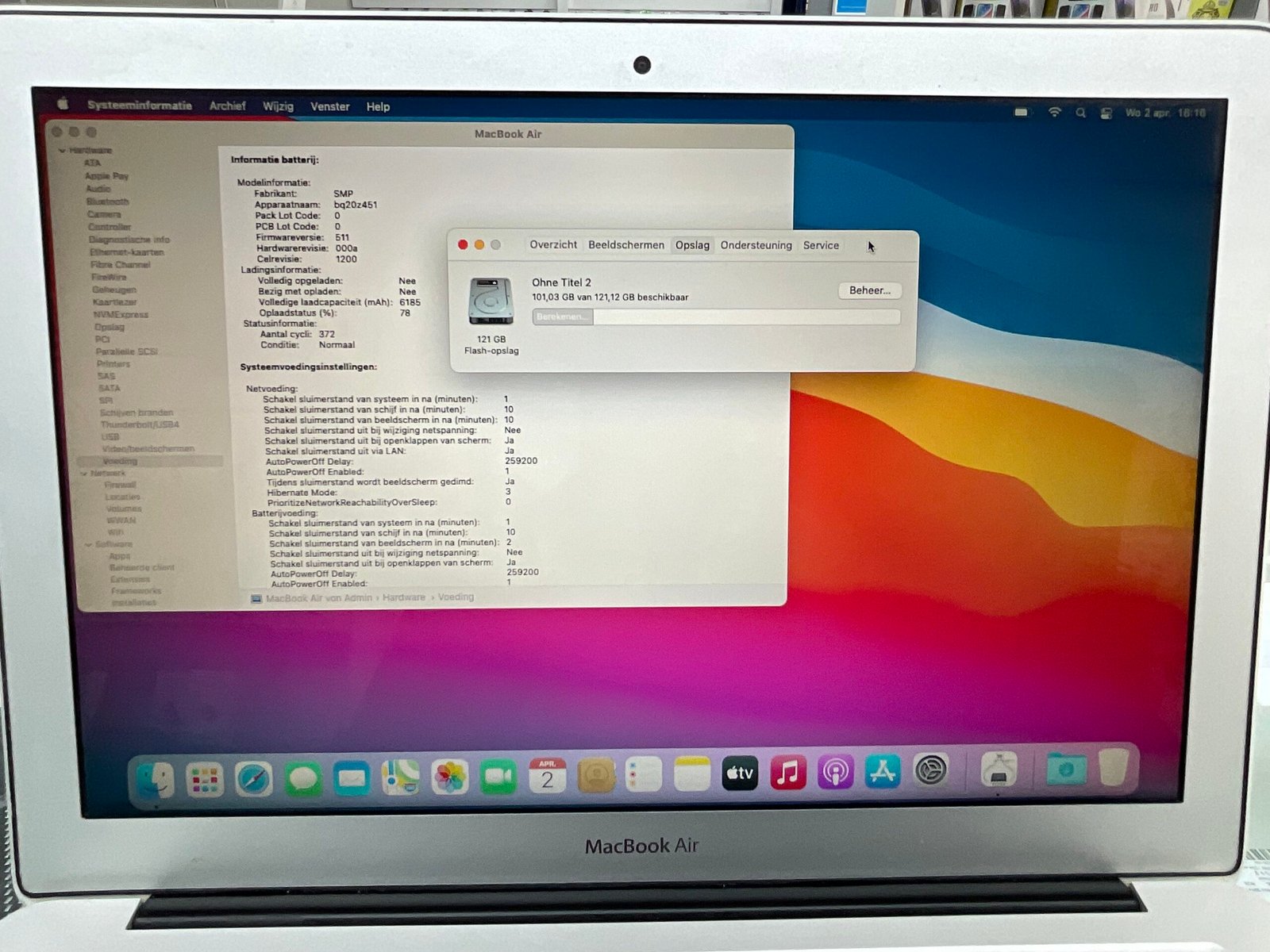Open Contacts from the dock
The width and height of the screenshot is (1270, 952).
[596, 775]
